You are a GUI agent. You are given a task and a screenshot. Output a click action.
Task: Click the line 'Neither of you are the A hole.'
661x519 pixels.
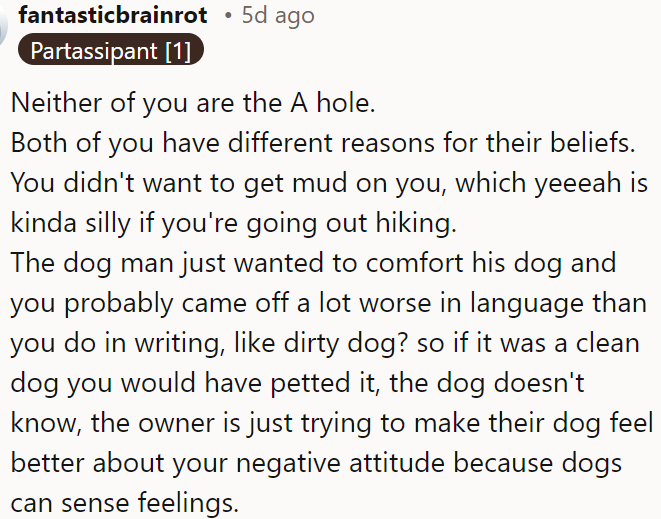point(193,102)
